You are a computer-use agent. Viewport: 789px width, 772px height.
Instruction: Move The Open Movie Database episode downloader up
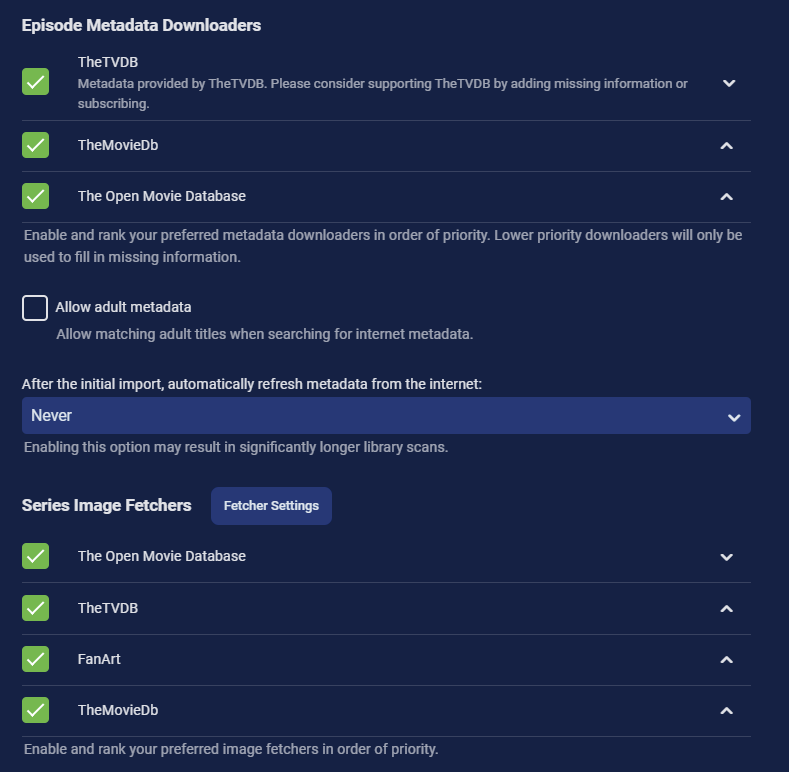[x=727, y=197]
